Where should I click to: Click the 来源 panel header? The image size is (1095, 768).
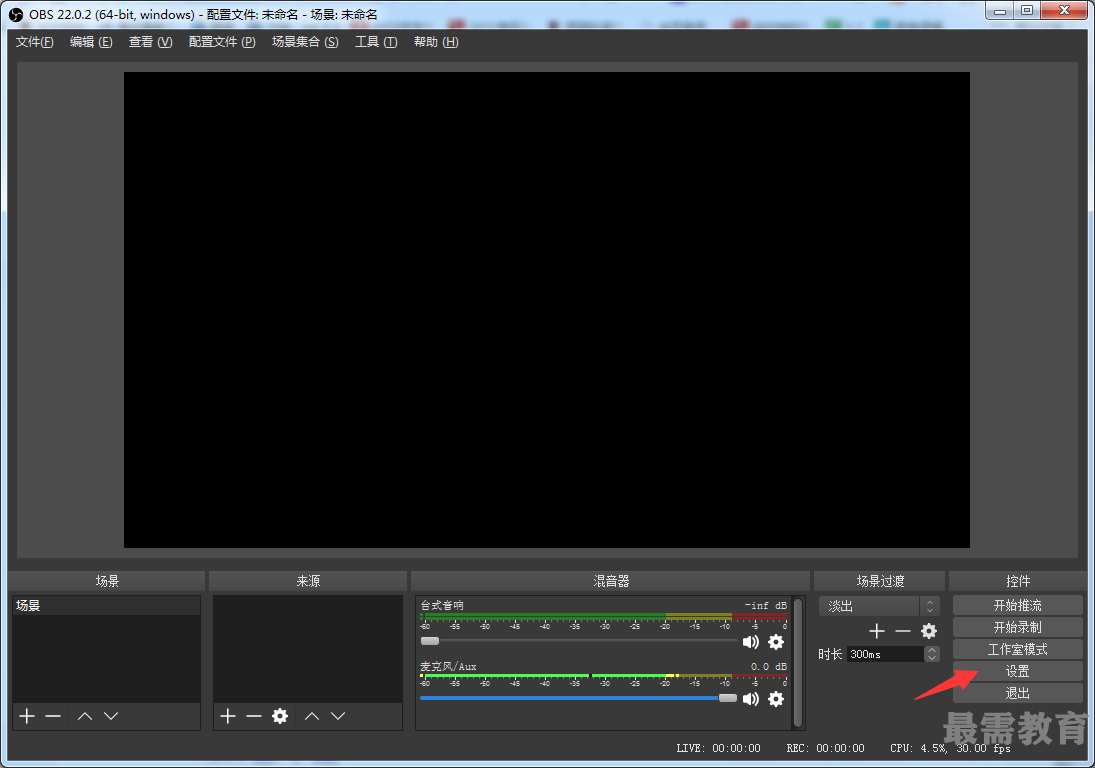pos(308,581)
